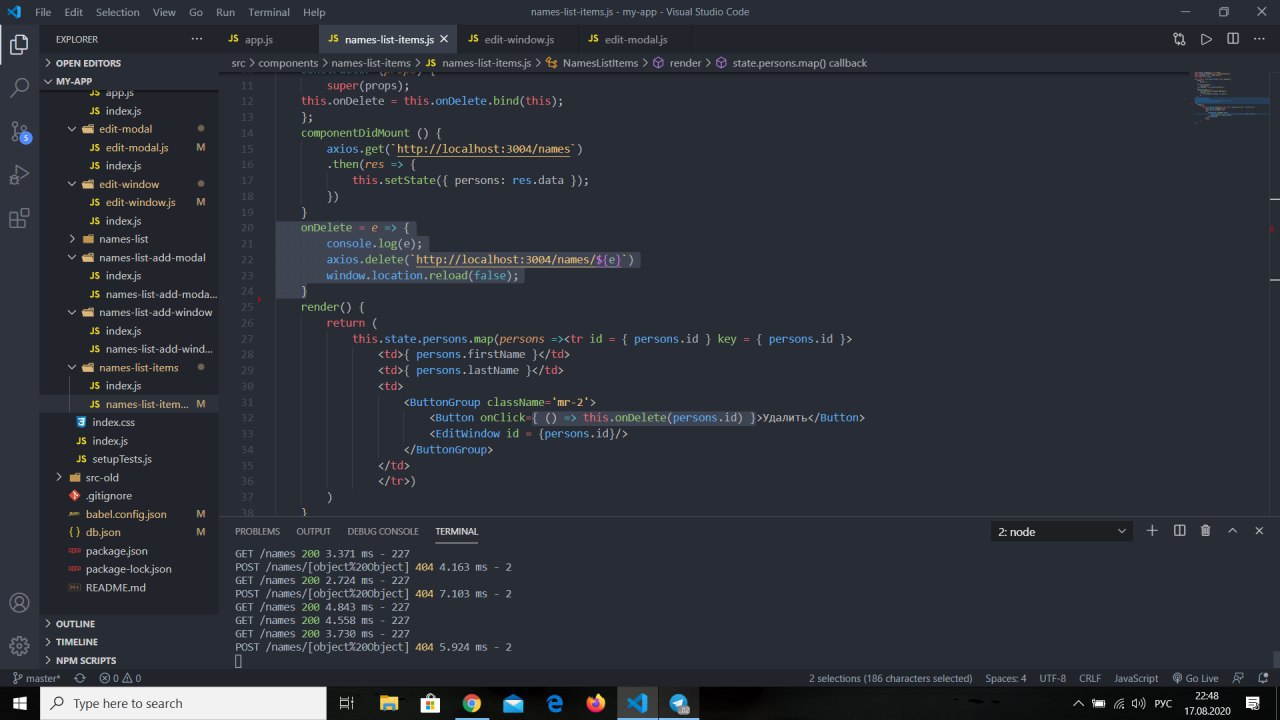Open notifications bell in the status bar

pos(1262,678)
